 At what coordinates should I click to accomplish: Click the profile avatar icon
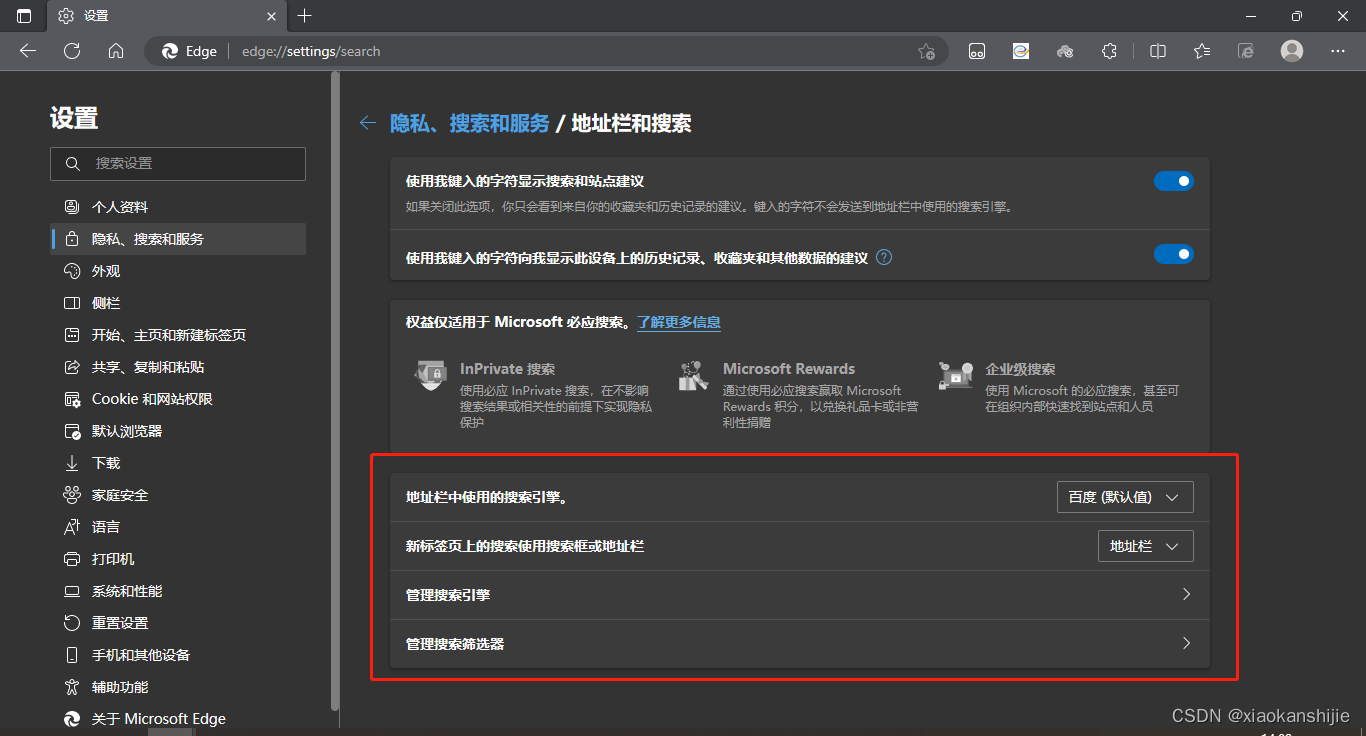click(x=1292, y=51)
